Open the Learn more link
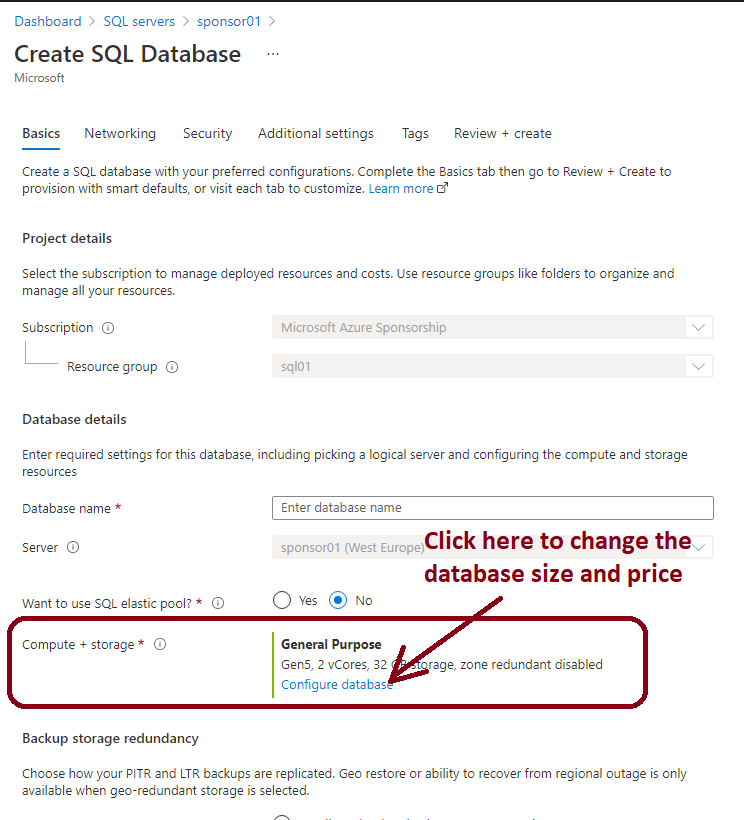This screenshot has height=820, width=744. (401, 187)
